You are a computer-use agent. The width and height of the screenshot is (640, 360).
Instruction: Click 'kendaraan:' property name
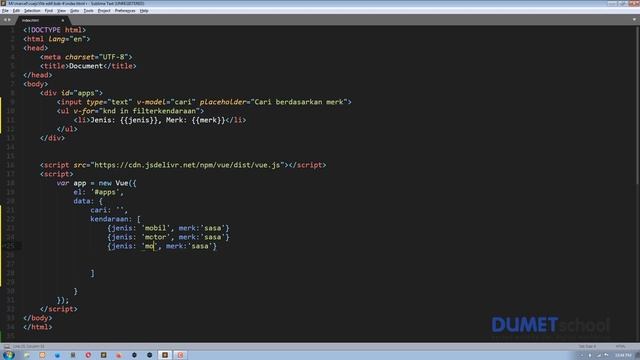pos(111,219)
